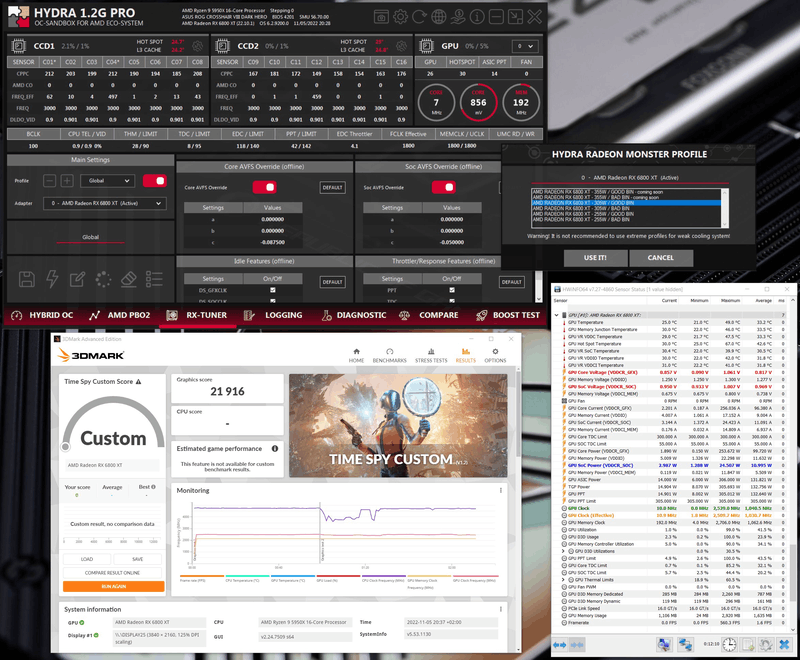The width and height of the screenshot is (800, 660).
Task: Toggle the Core AVFS Override switch
Action: (264, 187)
